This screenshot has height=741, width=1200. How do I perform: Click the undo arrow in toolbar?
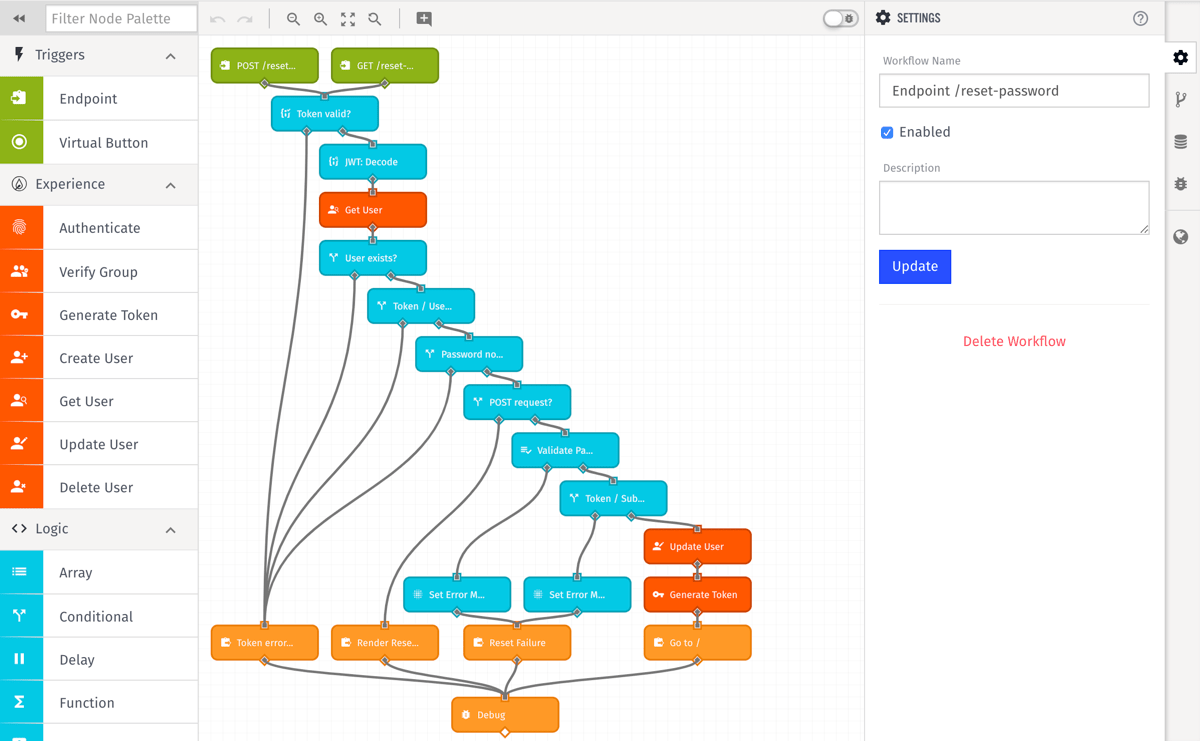217,19
